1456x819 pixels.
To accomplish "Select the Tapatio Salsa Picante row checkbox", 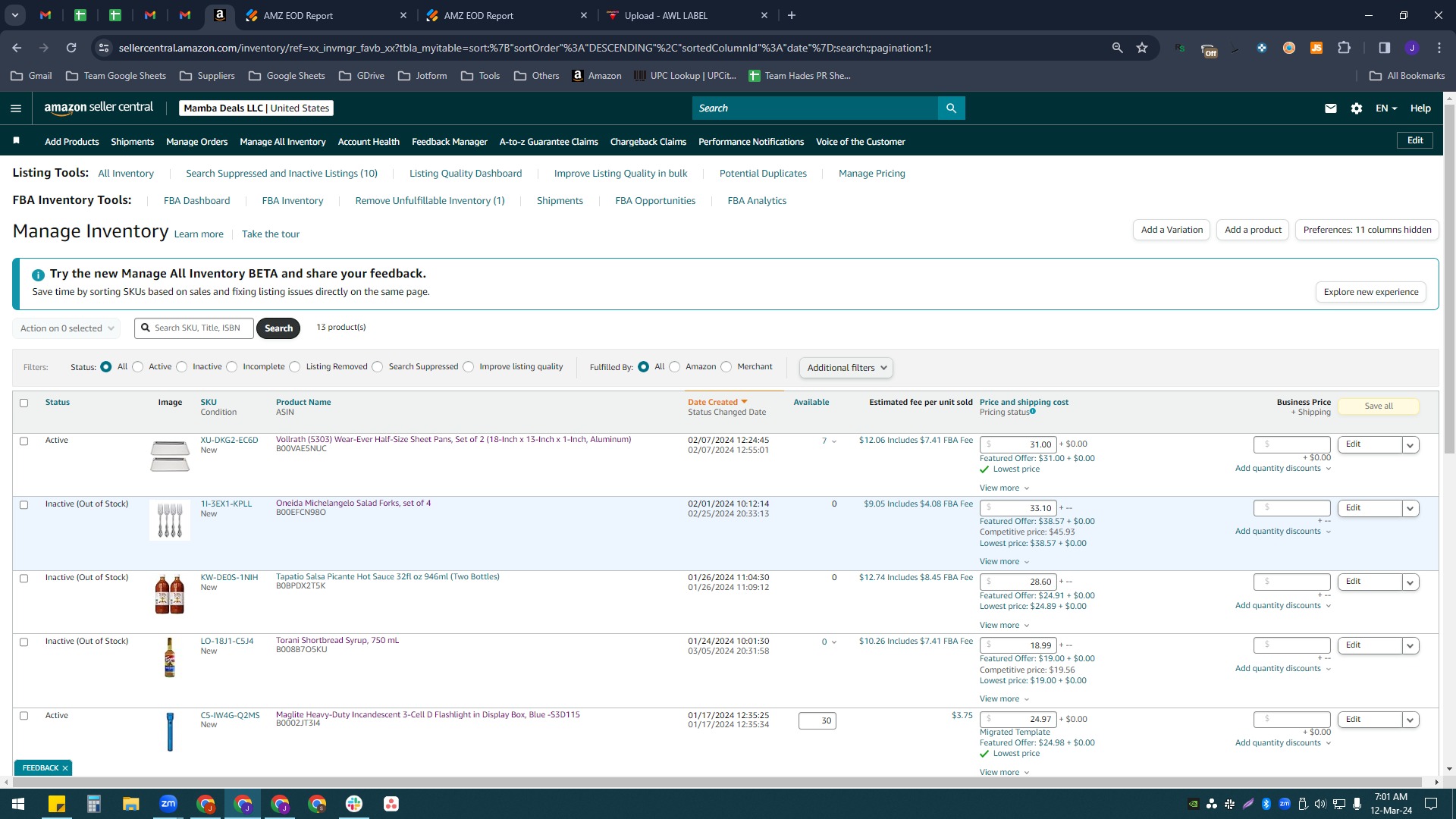I will pos(24,578).
